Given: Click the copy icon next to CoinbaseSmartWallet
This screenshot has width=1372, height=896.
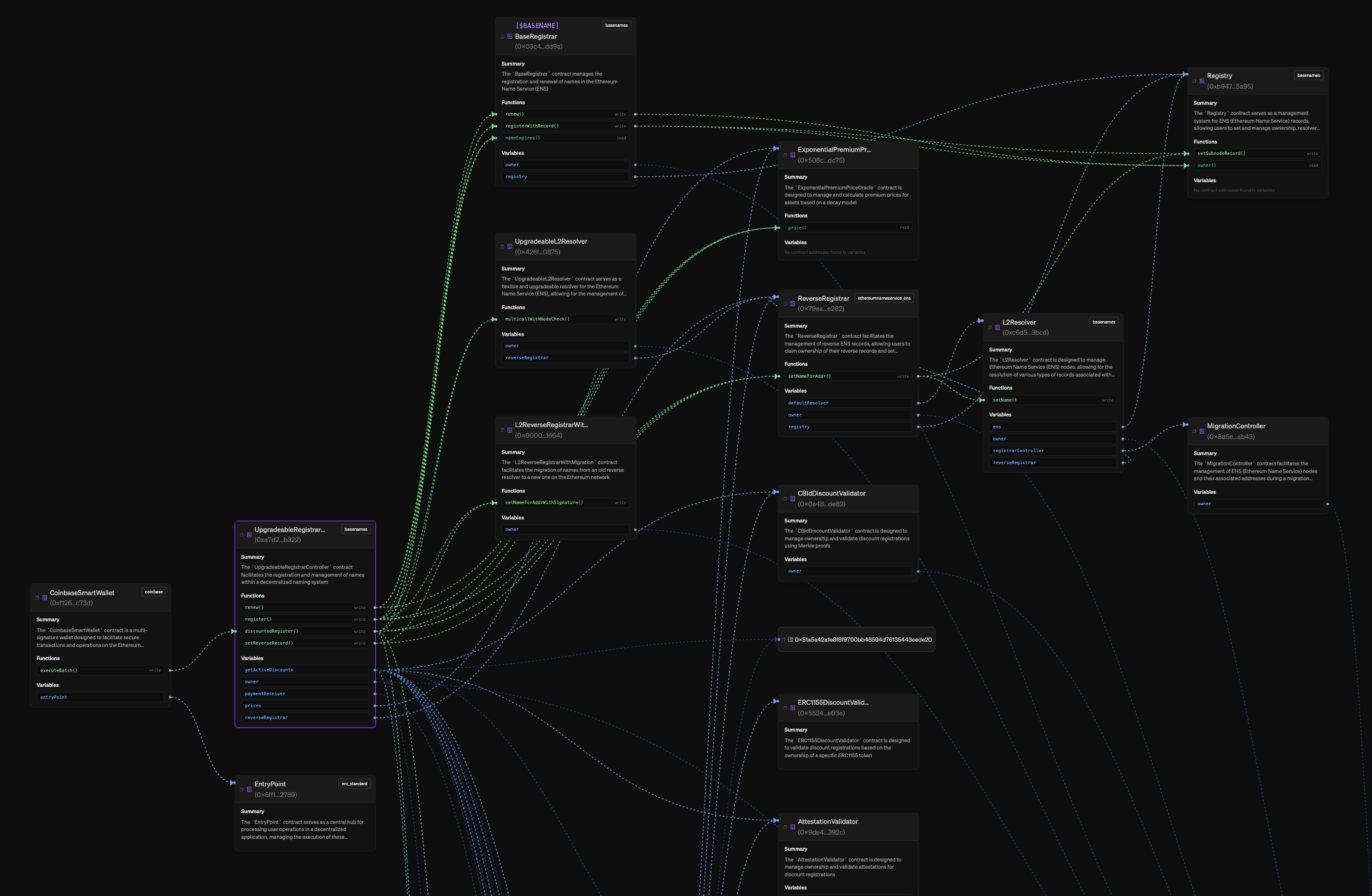Looking at the screenshot, I should click(x=37, y=597).
